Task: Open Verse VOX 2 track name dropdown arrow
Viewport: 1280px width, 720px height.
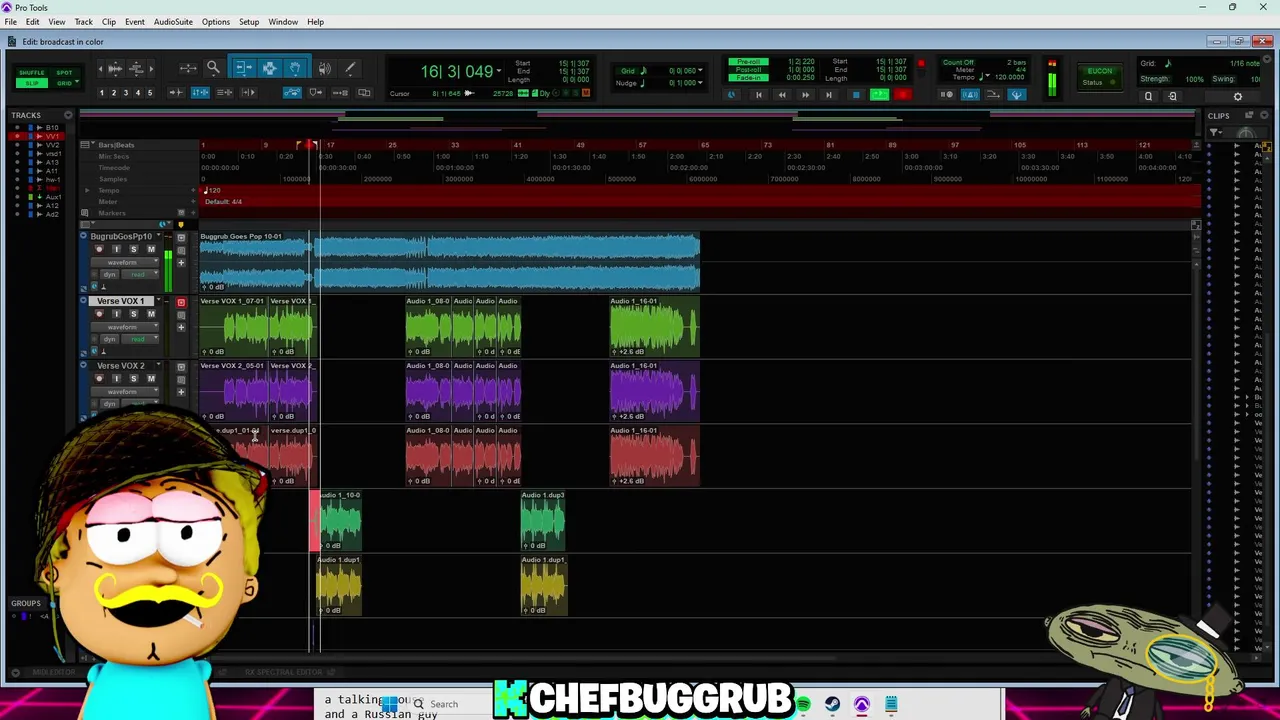Action: click(158, 366)
